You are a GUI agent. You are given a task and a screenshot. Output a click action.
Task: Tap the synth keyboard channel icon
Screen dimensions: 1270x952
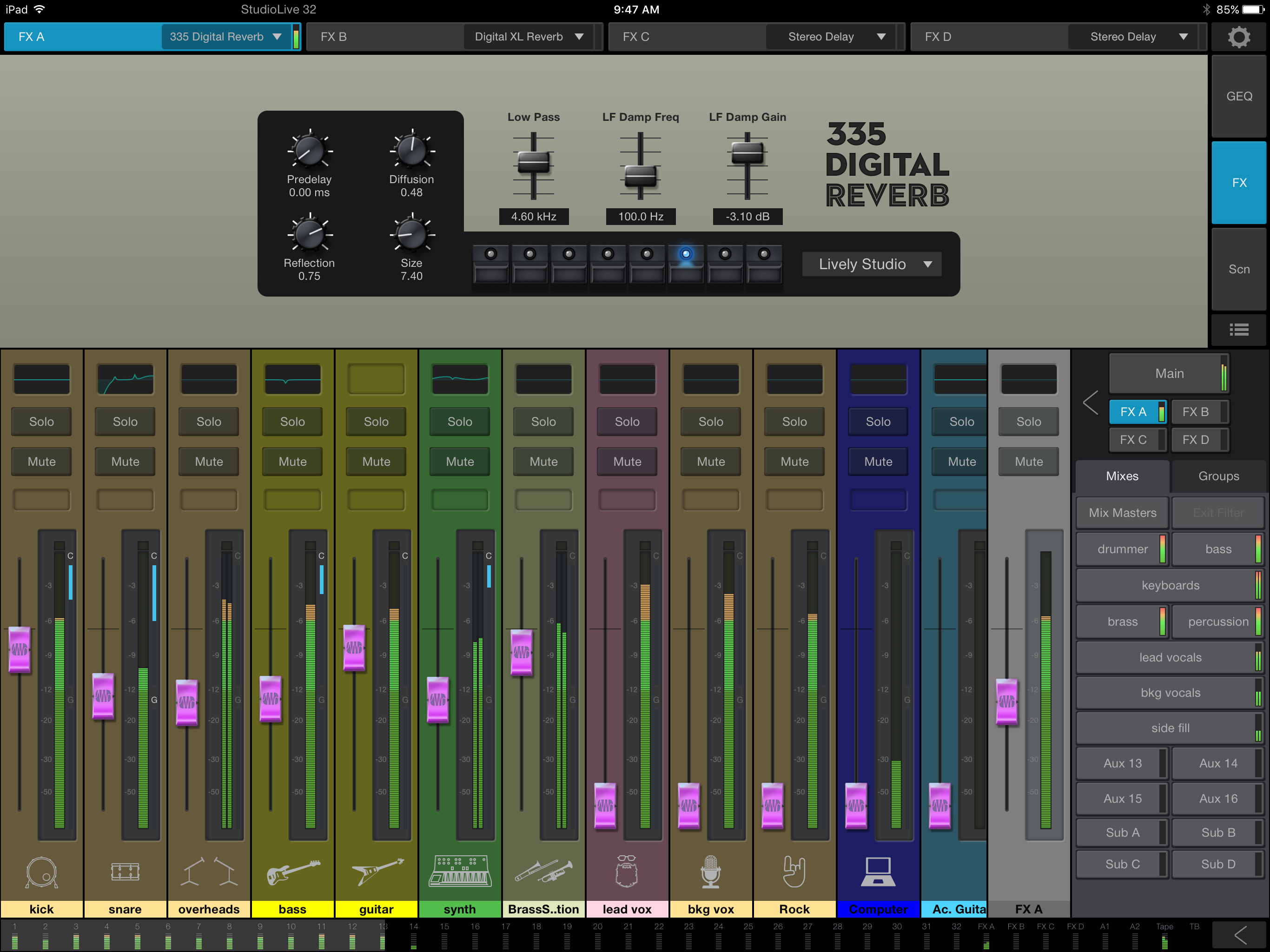coord(460,871)
